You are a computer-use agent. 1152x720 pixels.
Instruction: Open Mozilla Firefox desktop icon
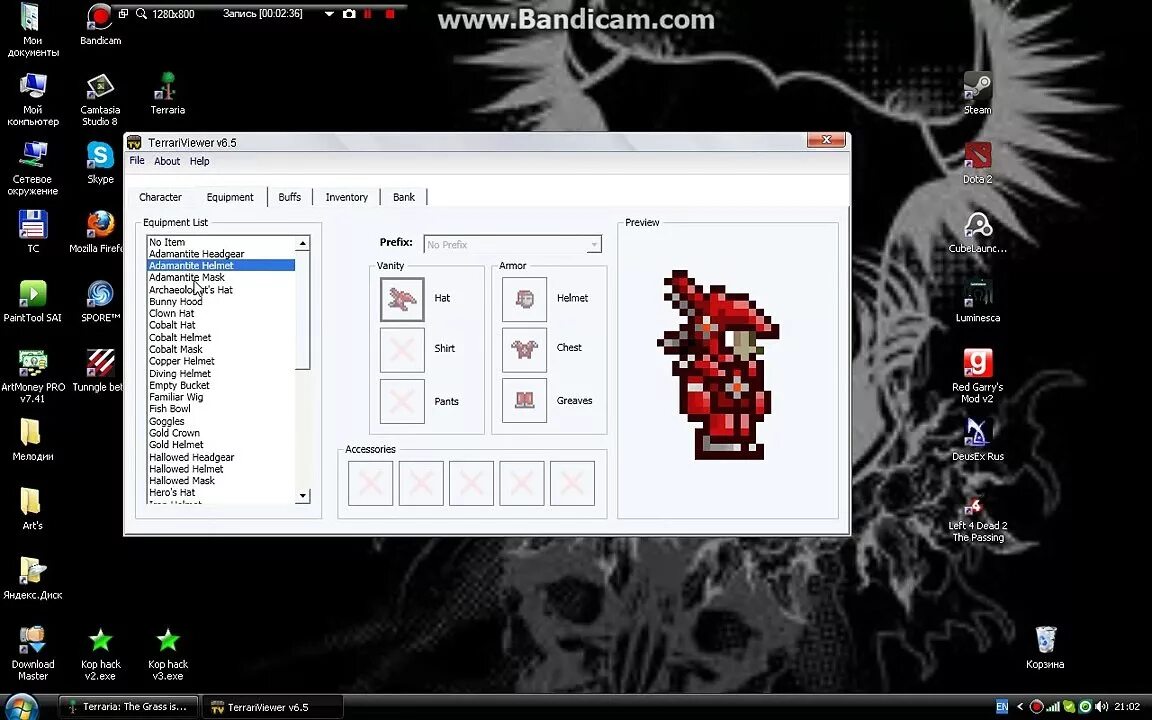tap(98, 232)
